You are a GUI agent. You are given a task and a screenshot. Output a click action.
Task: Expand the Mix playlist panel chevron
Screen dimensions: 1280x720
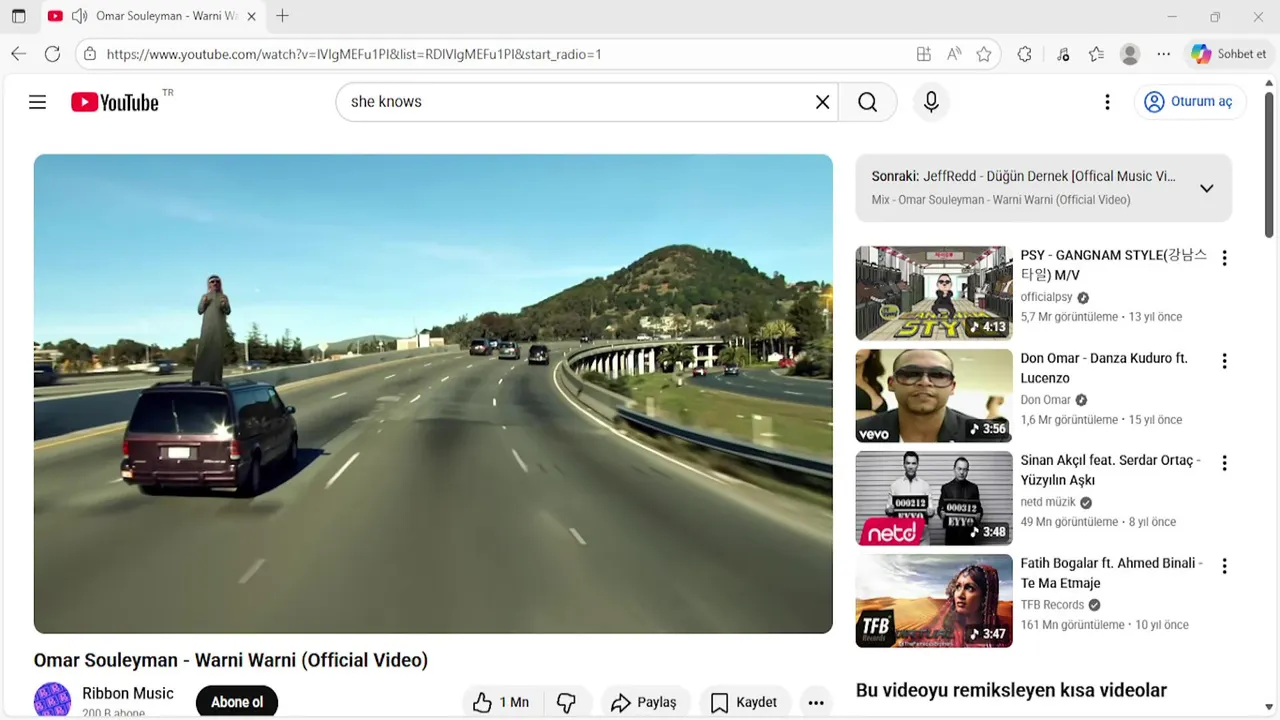1207,188
